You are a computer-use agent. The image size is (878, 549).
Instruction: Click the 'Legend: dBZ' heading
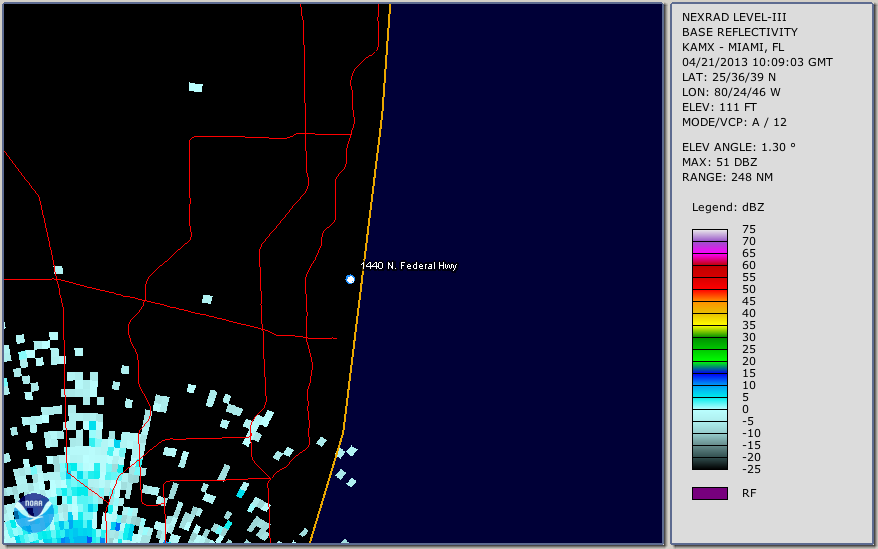[x=727, y=207]
